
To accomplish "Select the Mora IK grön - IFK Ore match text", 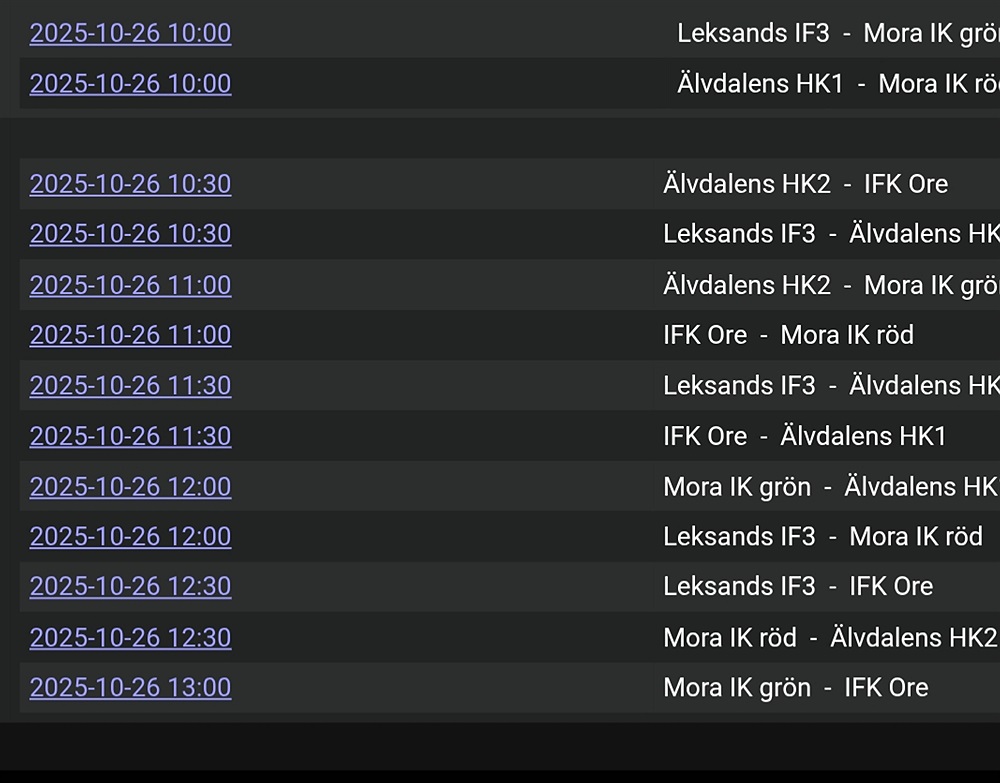I will [x=795, y=688].
